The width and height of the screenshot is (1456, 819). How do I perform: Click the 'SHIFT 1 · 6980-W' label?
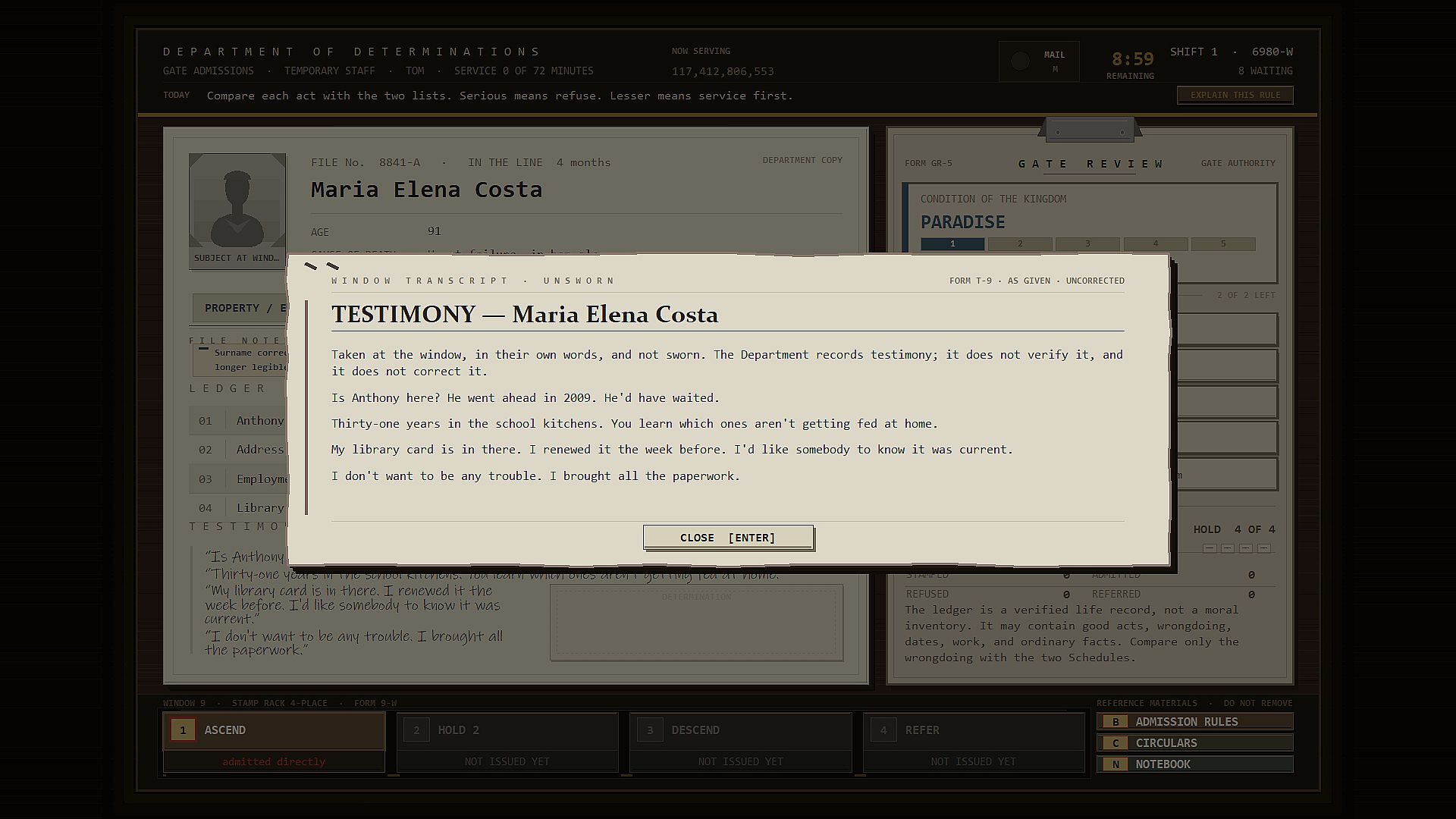(x=1232, y=52)
